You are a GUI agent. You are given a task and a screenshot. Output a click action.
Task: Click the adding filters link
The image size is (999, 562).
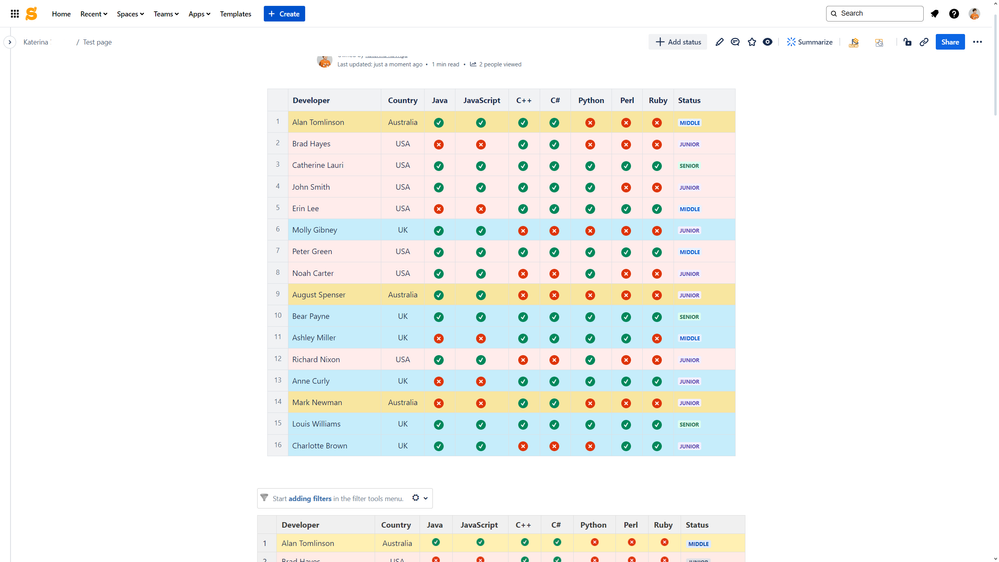pyautogui.click(x=310, y=498)
